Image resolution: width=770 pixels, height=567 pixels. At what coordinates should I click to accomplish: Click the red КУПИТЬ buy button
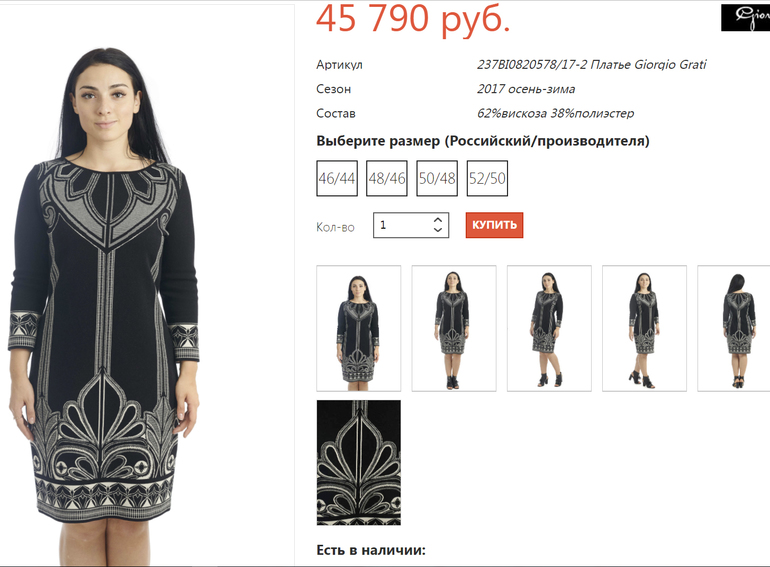click(495, 225)
